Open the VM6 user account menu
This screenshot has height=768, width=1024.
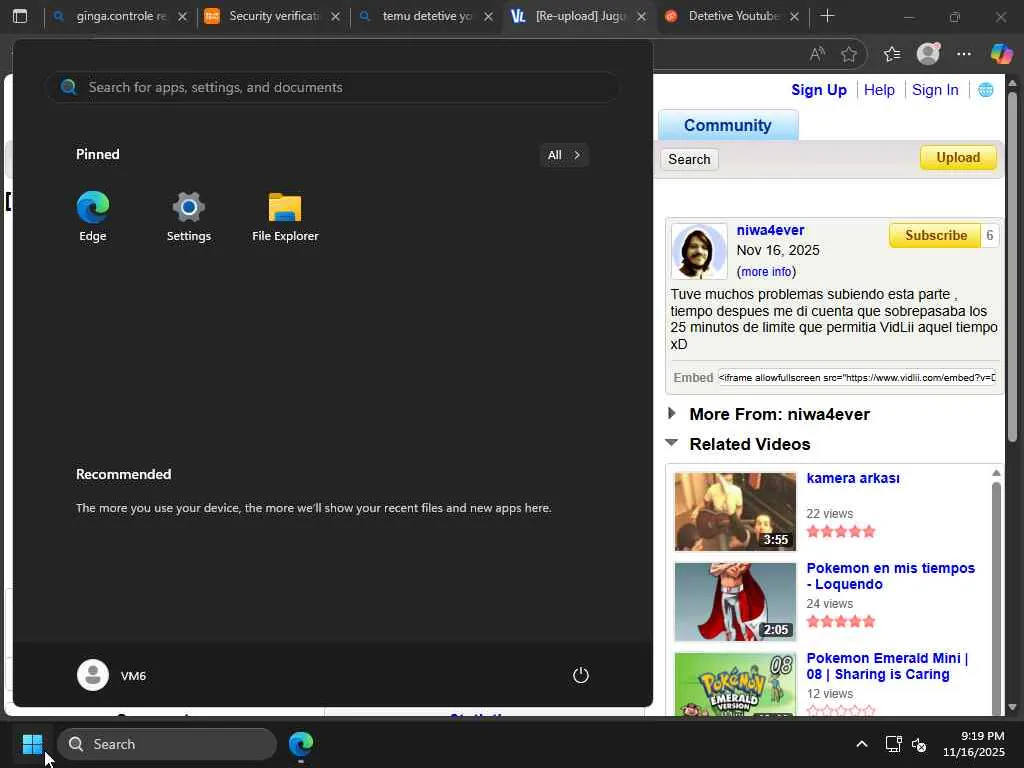112,675
